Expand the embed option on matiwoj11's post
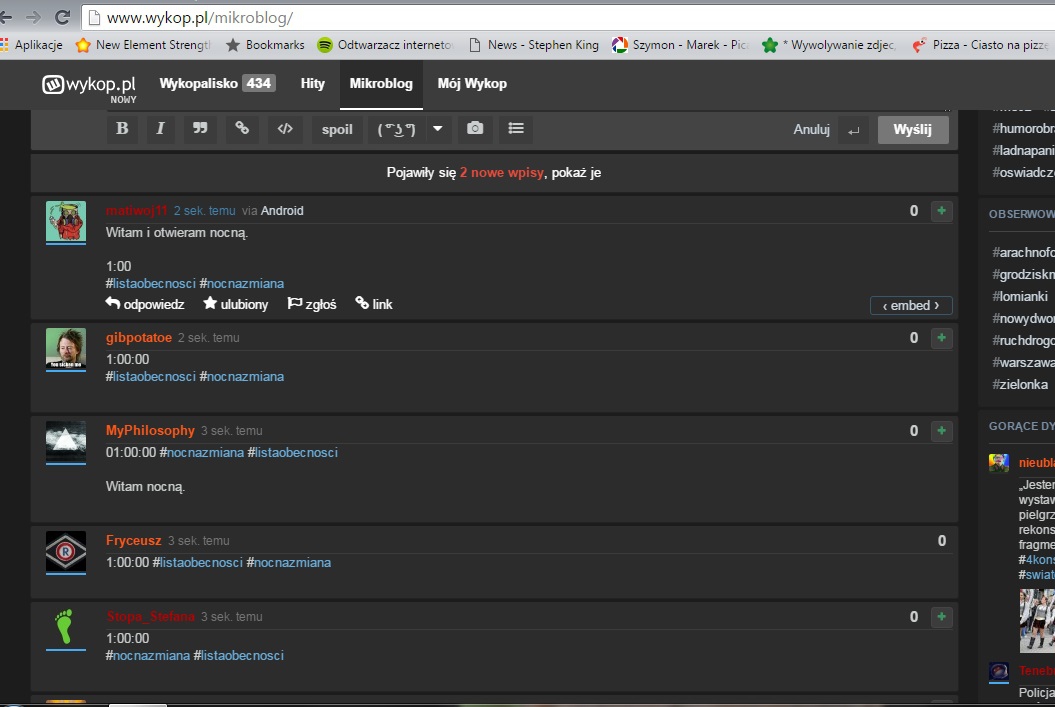Screen dimensions: 1055x707 pos(910,305)
